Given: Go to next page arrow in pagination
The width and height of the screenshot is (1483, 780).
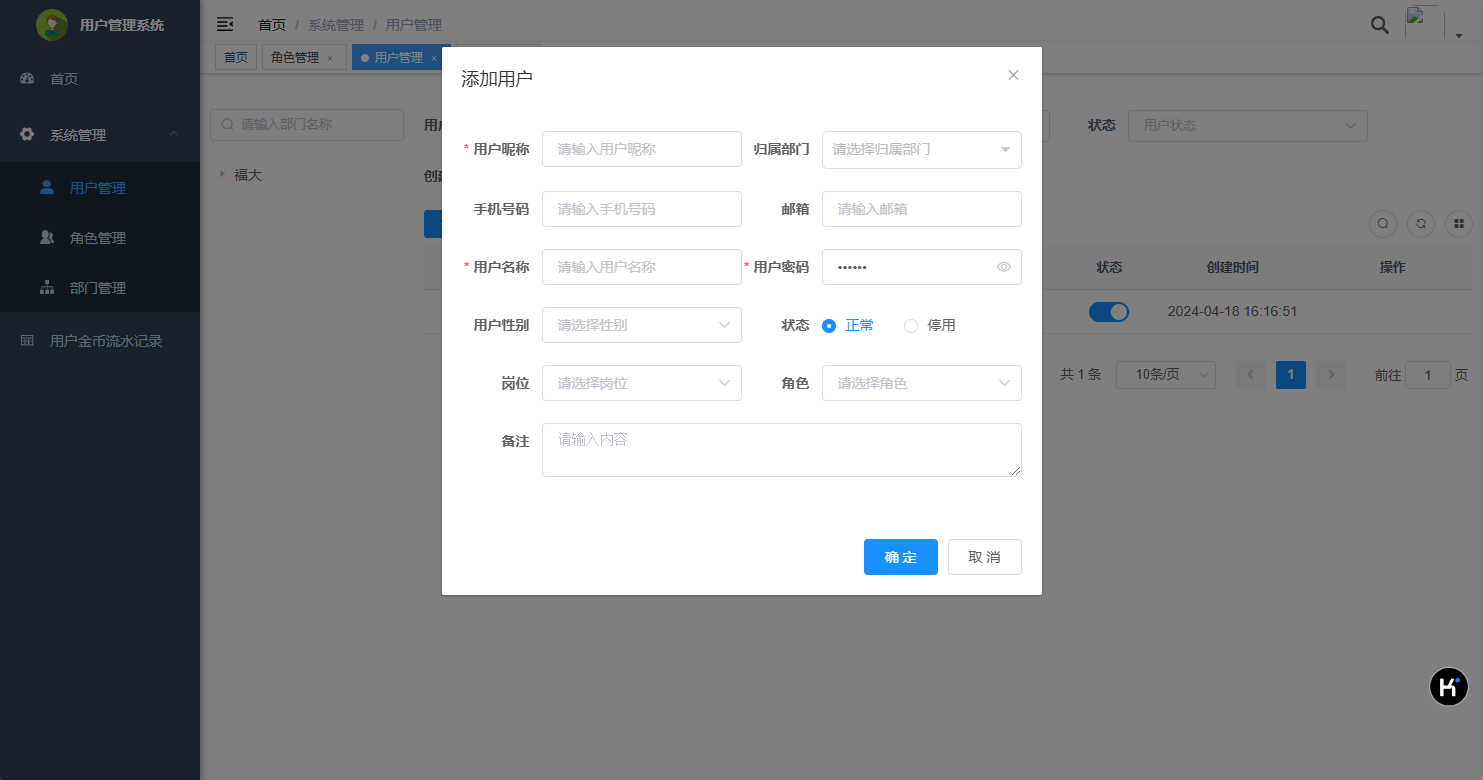Looking at the screenshot, I should point(1330,375).
